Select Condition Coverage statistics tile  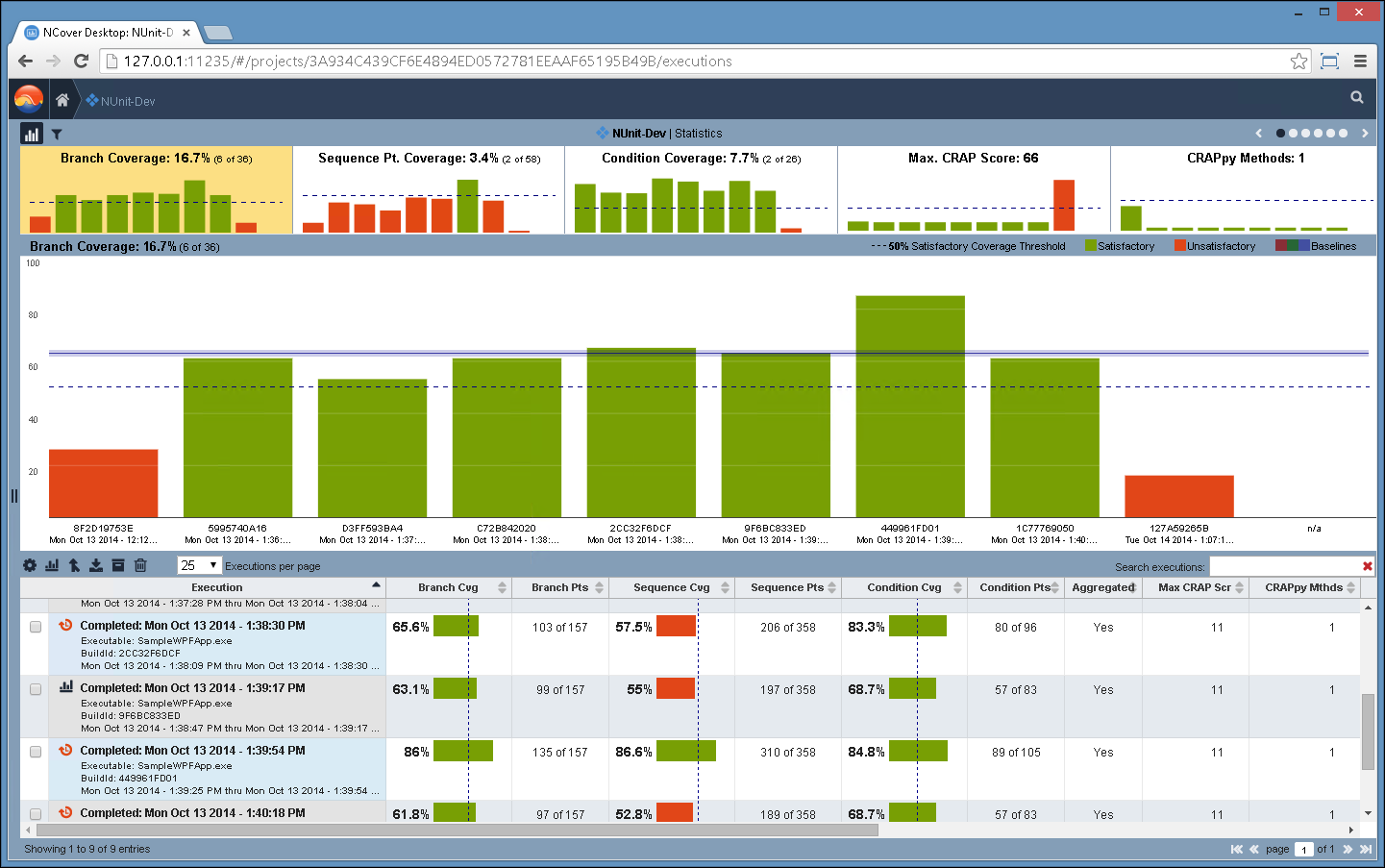click(x=702, y=190)
